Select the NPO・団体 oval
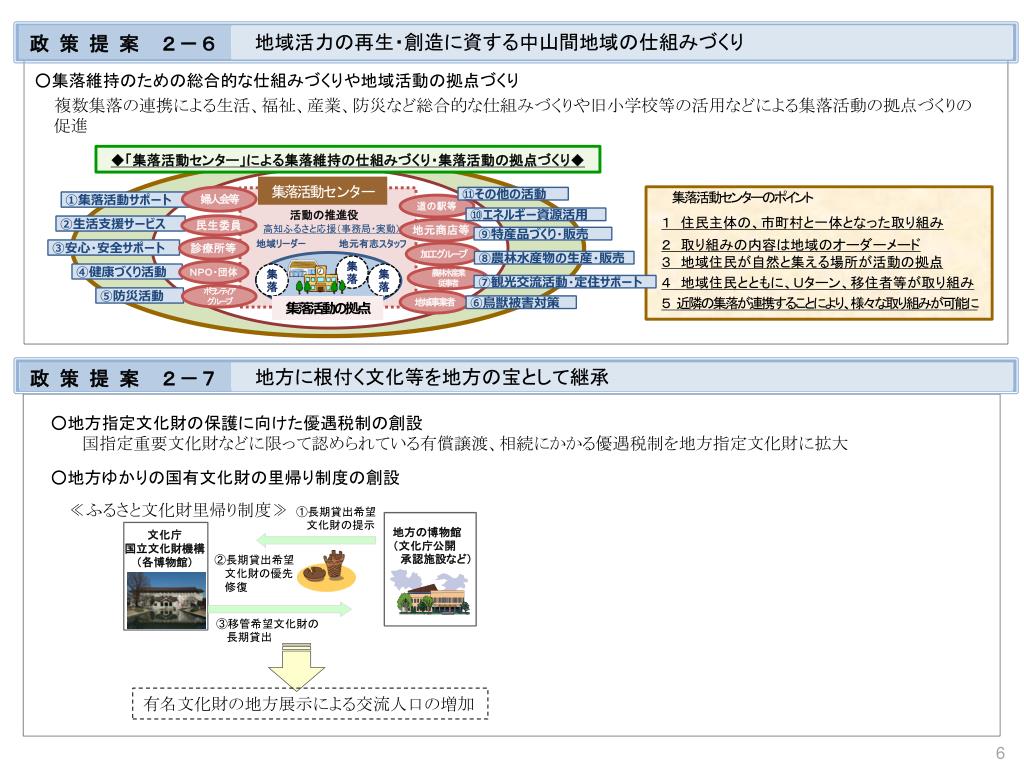1024x768 pixels. point(213,272)
